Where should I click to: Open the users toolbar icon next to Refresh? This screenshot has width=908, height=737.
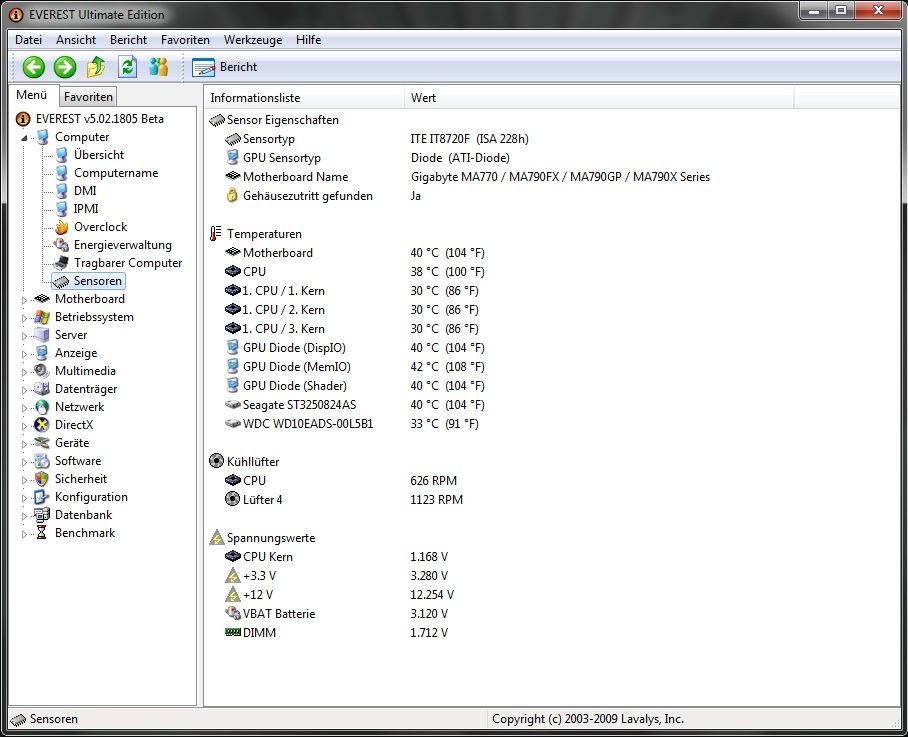coord(158,67)
